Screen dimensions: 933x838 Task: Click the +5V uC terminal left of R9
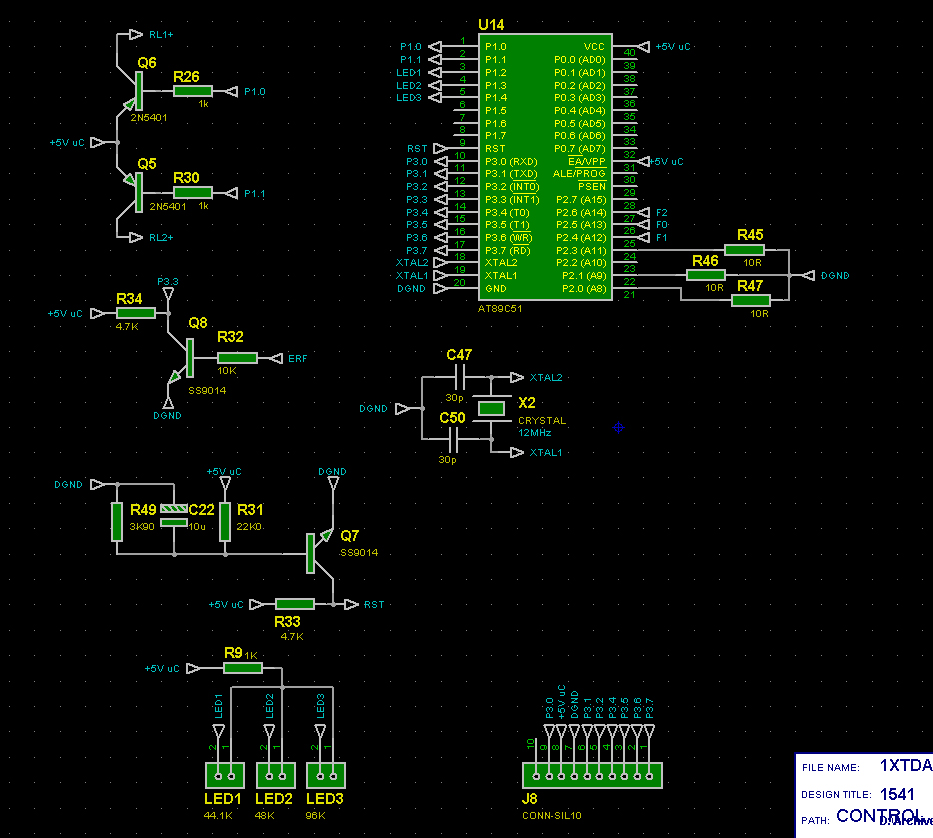click(193, 668)
